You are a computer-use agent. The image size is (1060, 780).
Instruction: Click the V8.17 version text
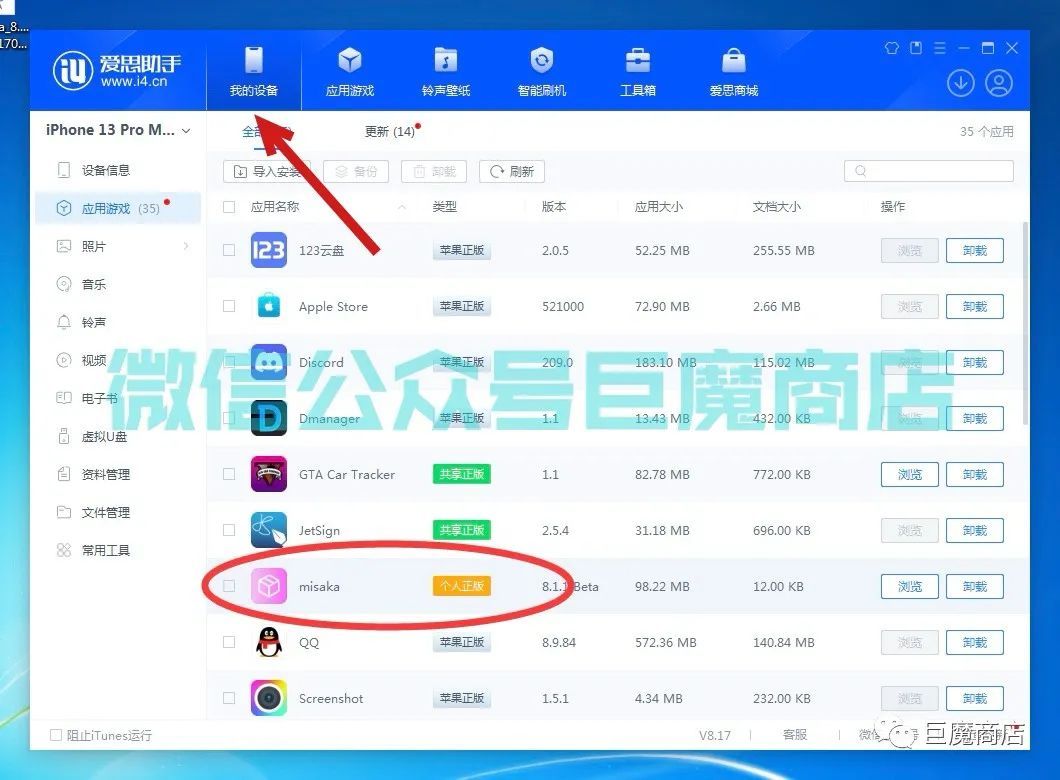click(x=715, y=735)
